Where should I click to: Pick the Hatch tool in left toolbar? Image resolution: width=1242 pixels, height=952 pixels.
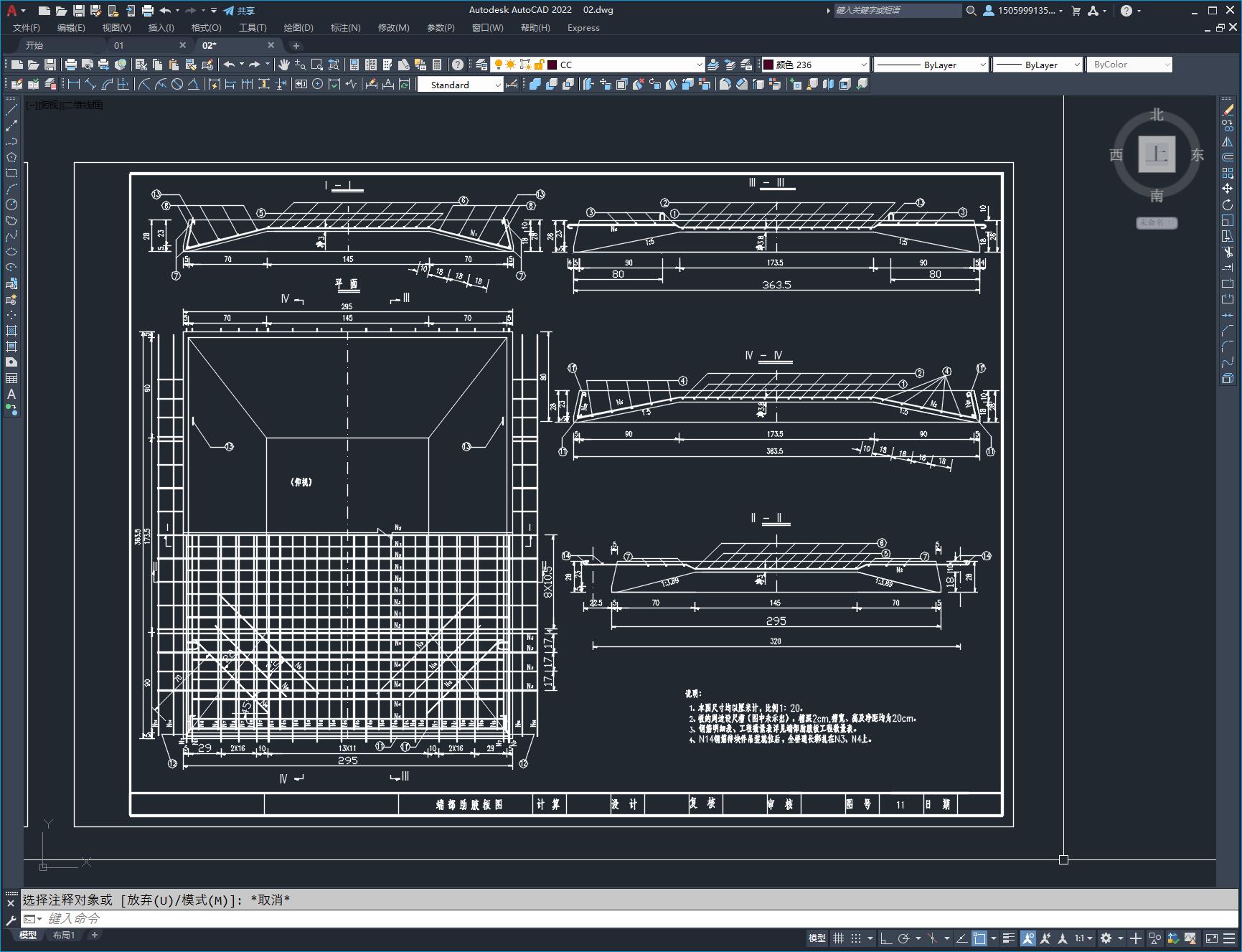11,331
